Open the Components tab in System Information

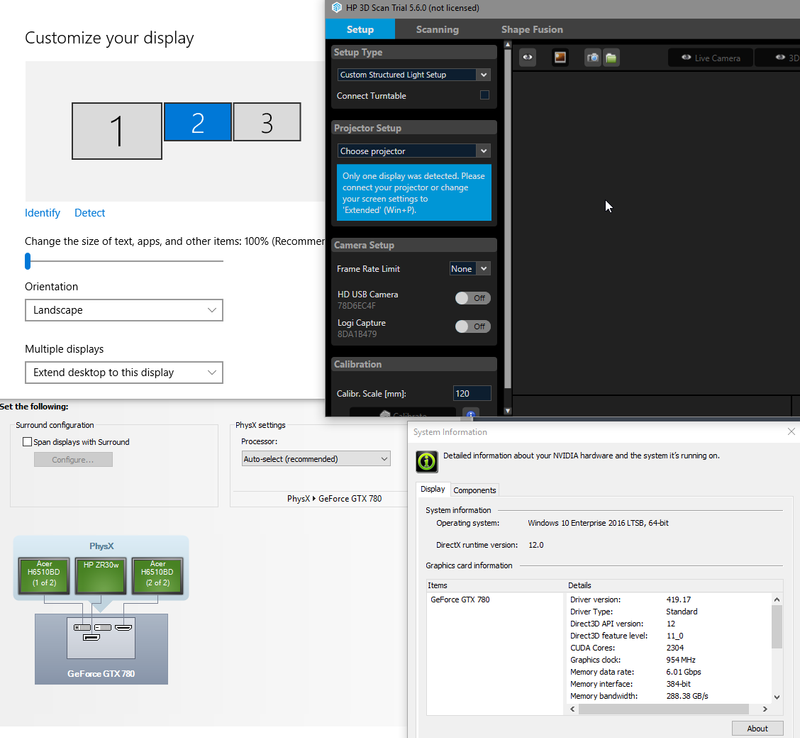(474, 489)
